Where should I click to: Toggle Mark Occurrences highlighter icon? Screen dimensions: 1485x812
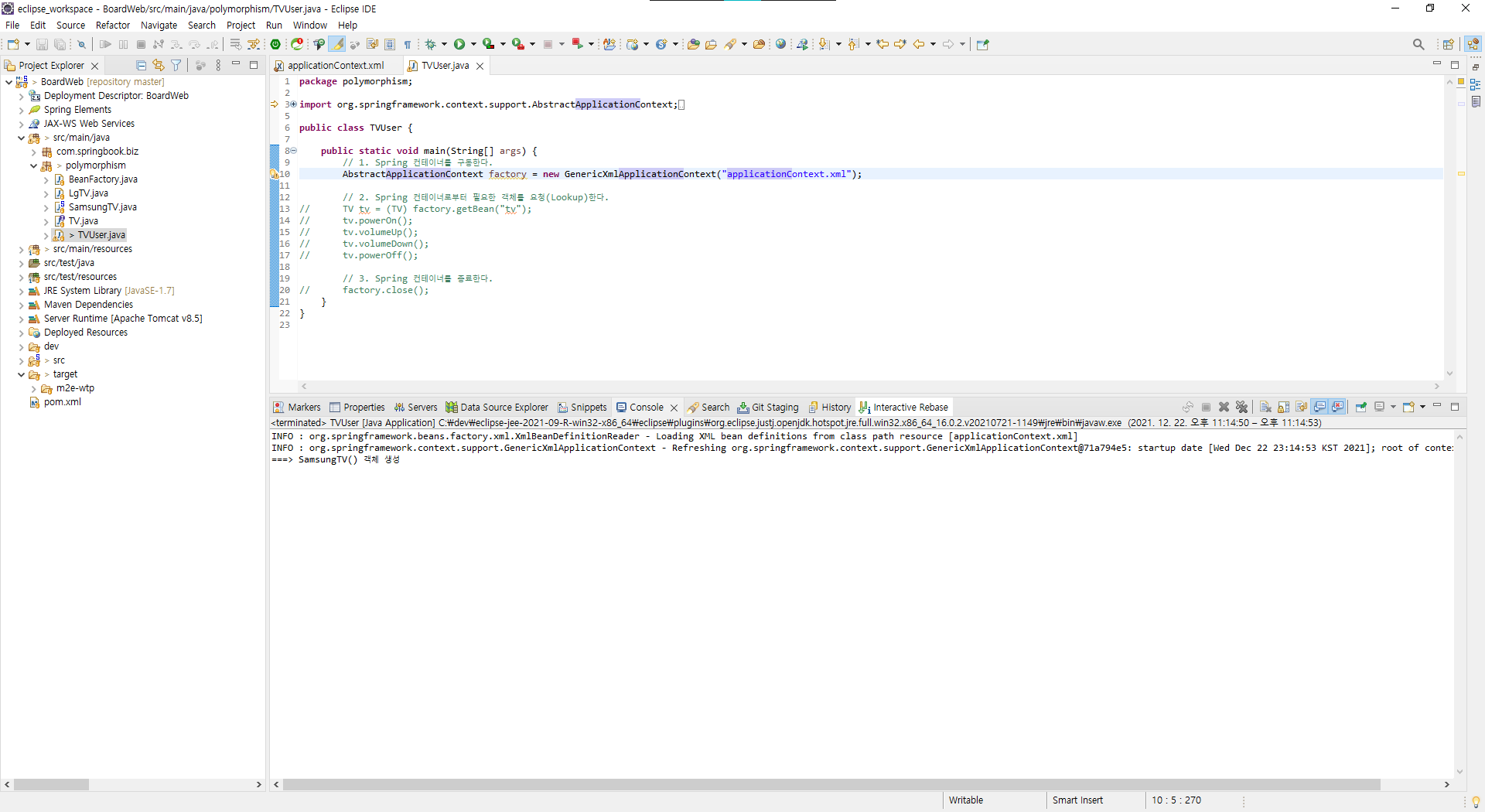pos(338,44)
